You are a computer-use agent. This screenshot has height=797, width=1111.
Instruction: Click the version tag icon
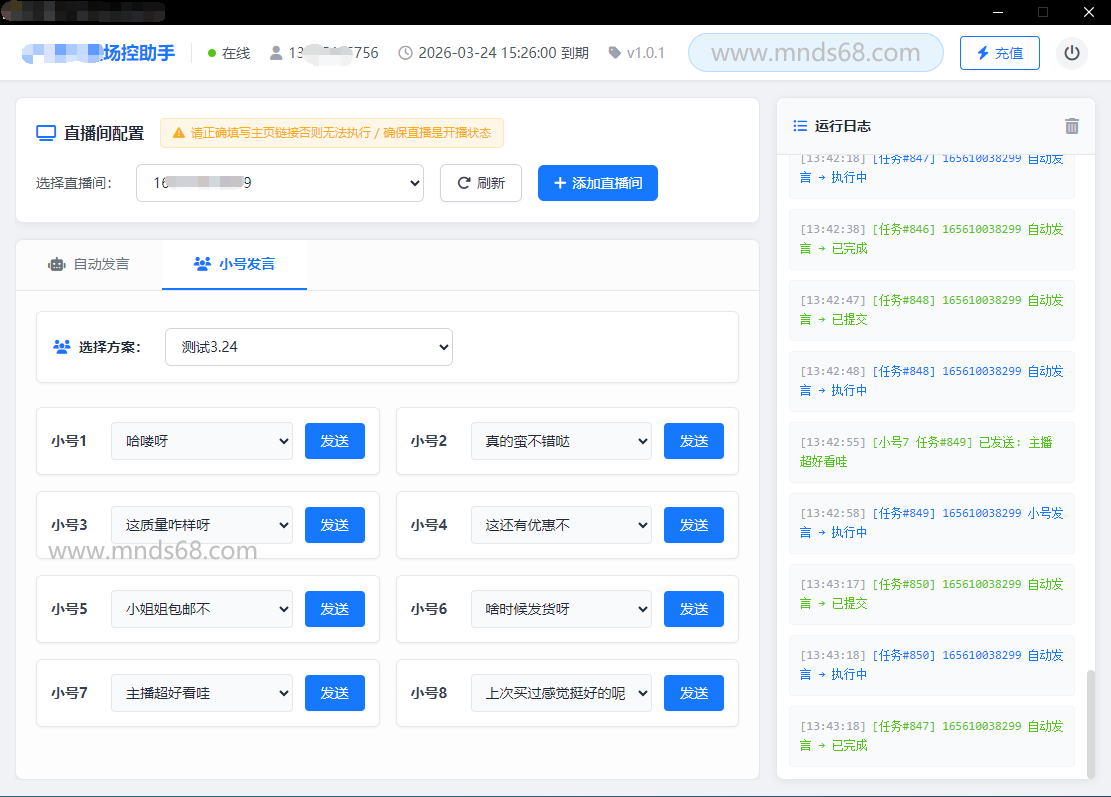(614, 53)
